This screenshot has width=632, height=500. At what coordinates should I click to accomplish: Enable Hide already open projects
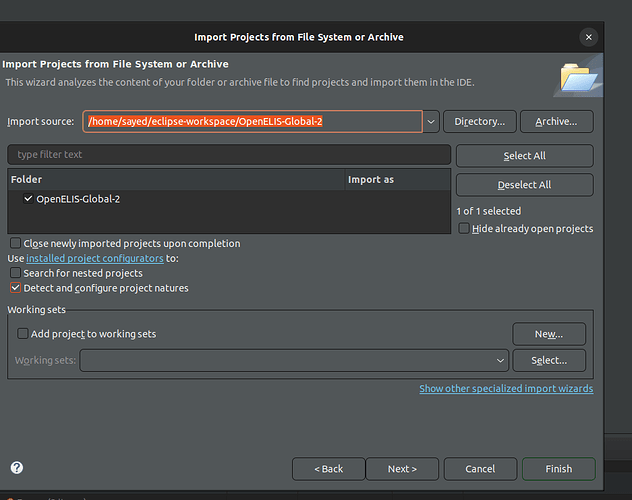click(464, 229)
